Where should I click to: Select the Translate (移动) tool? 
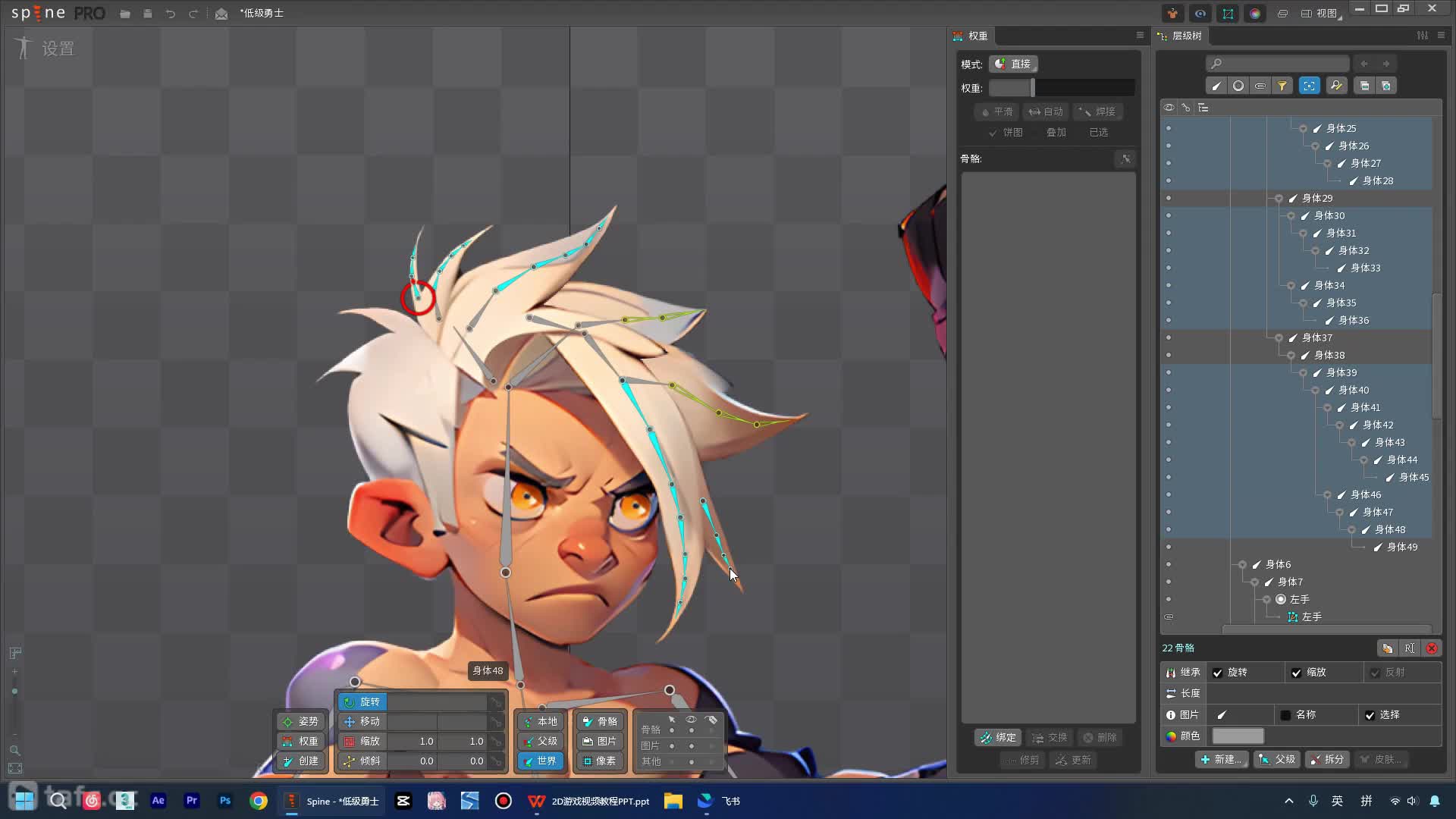pos(362,722)
